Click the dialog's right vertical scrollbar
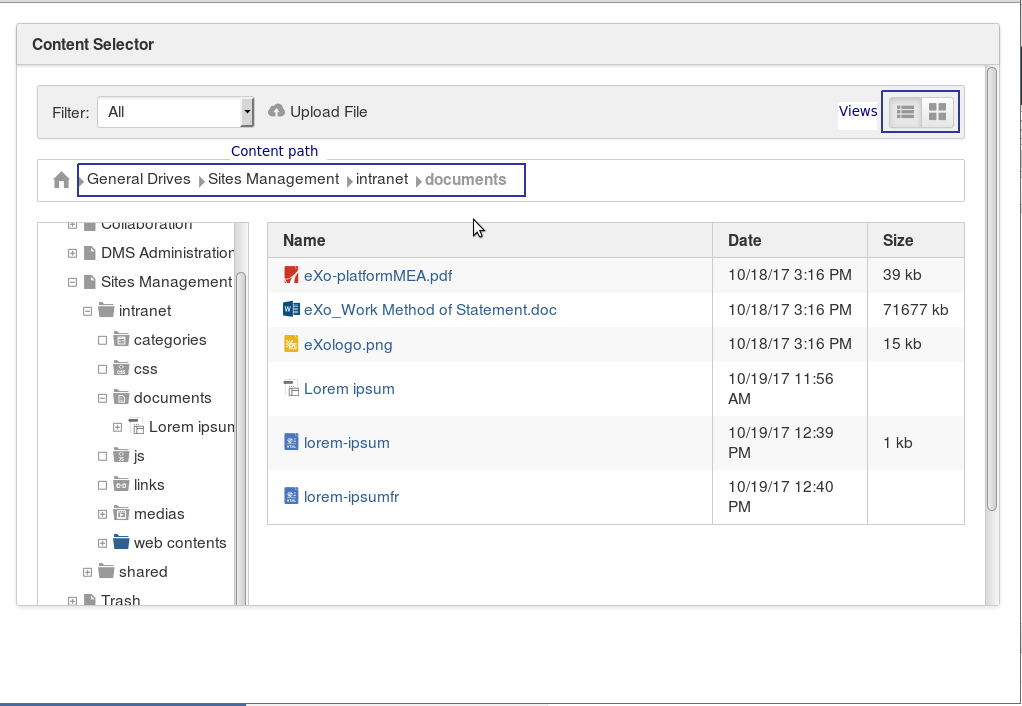The width and height of the screenshot is (1022, 706). (991, 288)
